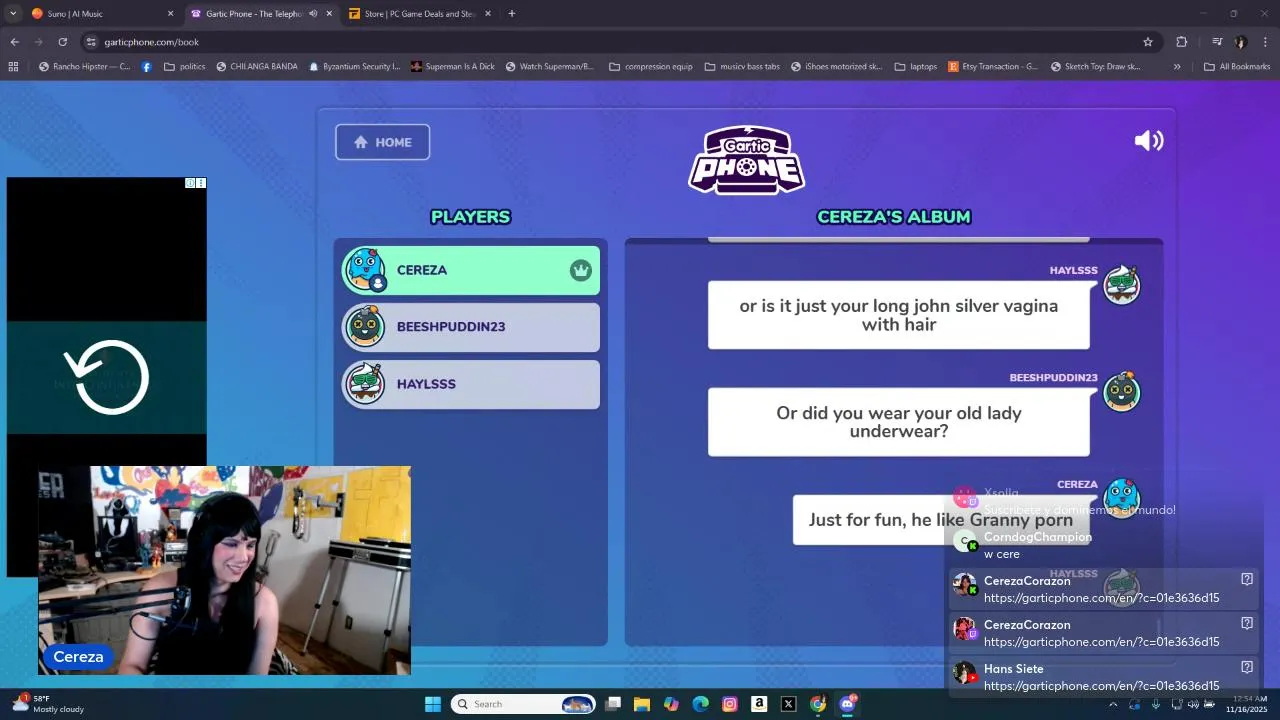Open Microsoft Edge from the taskbar
The height and width of the screenshot is (720, 1280).
(701, 704)
